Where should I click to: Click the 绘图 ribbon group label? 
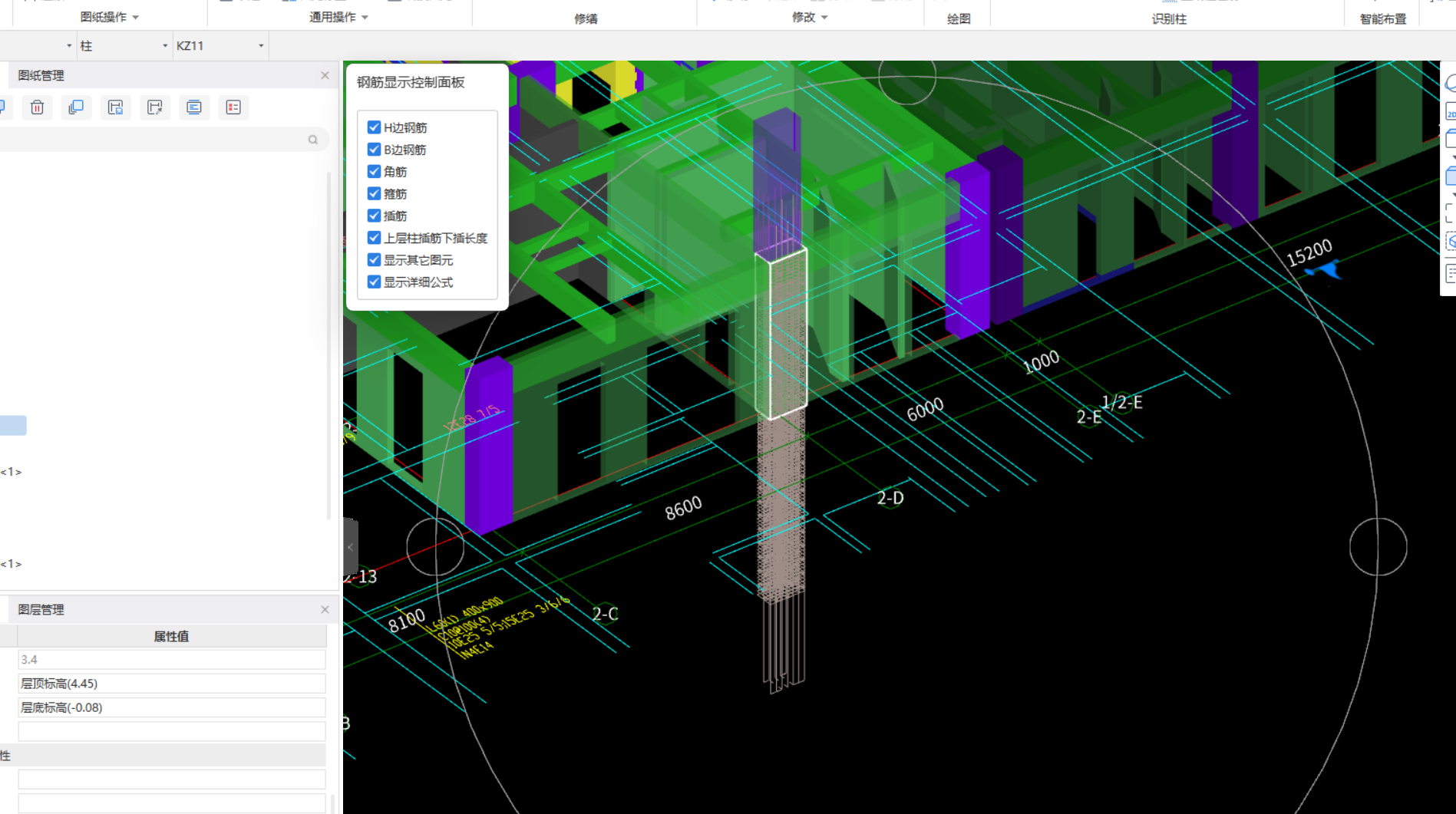[x=959, y=18]
